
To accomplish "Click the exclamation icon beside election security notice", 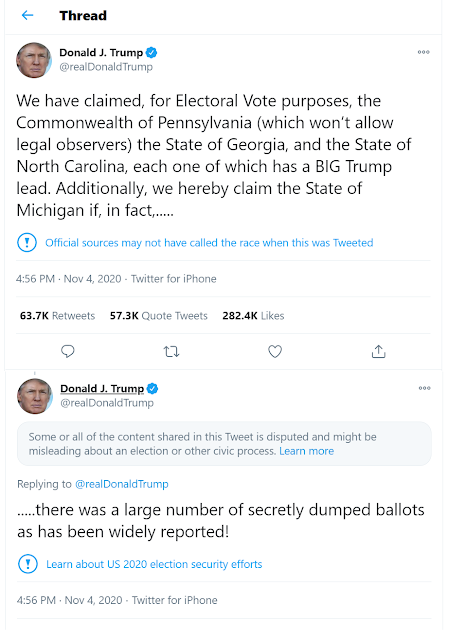I will 28,564.
